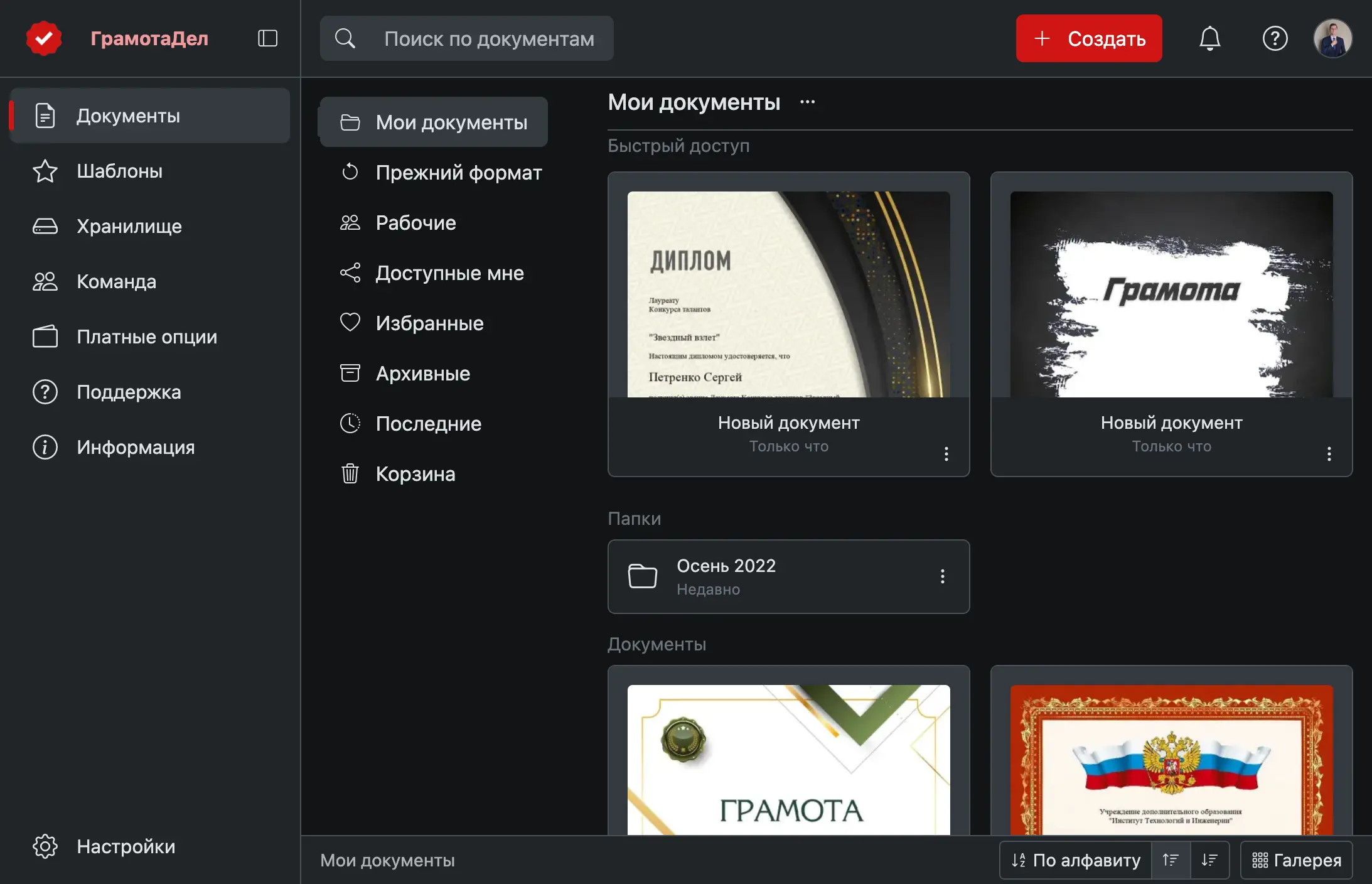Open options menu of the Диплом document card
Screen dimensions: 1372x884
pos(946,454)
